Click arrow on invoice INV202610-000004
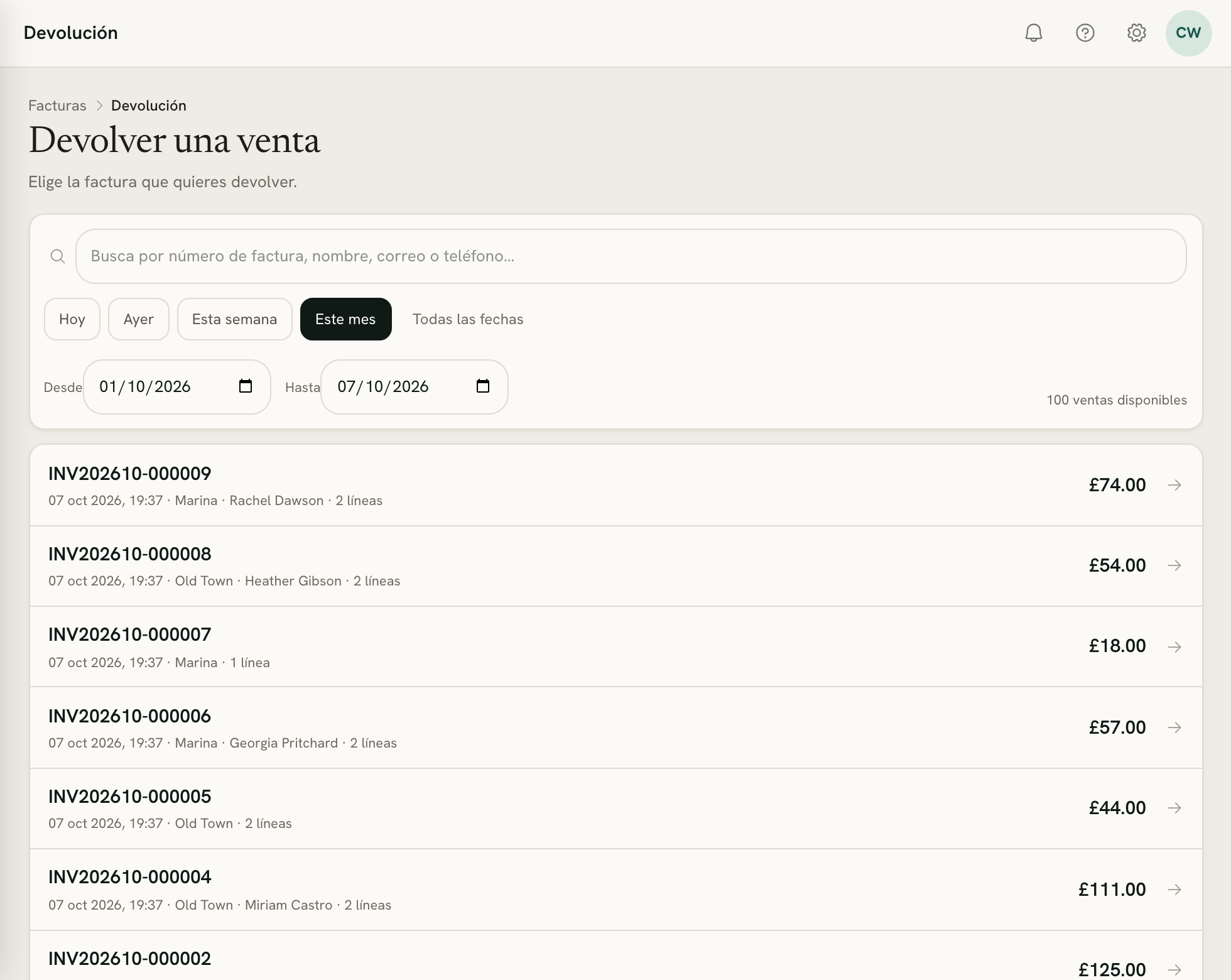 1174,890
